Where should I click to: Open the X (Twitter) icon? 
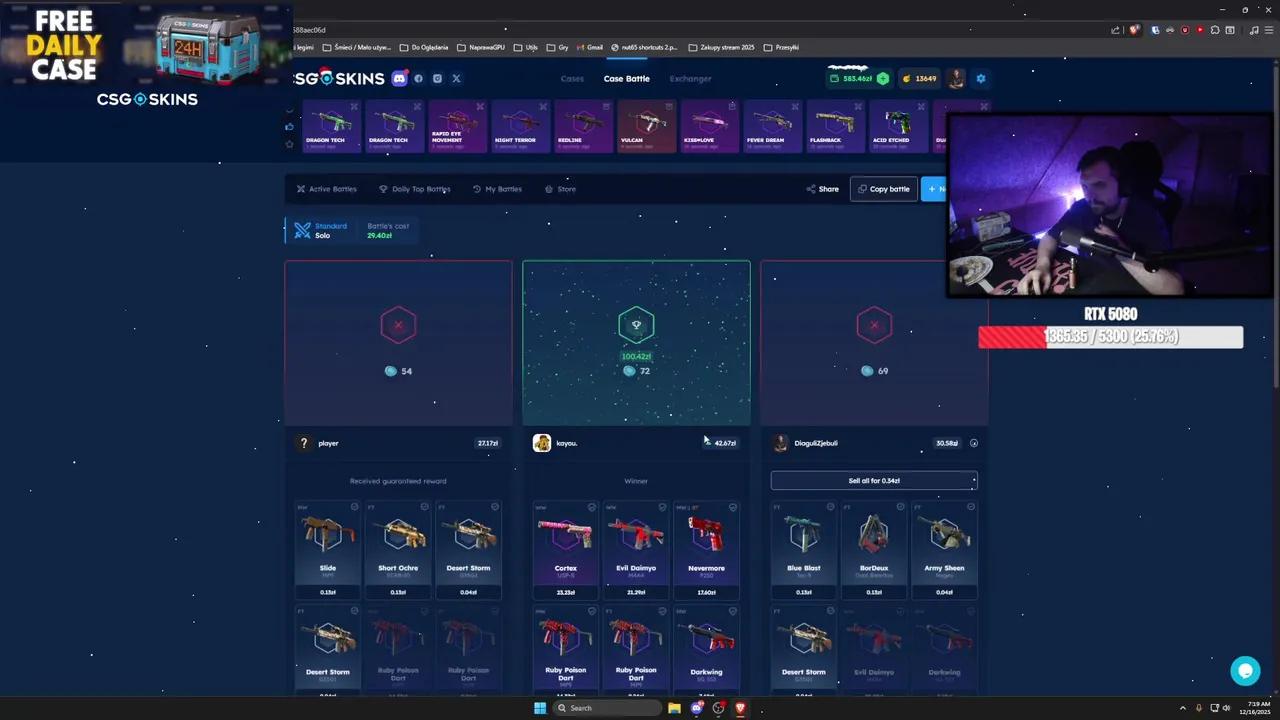coord(456,78)
